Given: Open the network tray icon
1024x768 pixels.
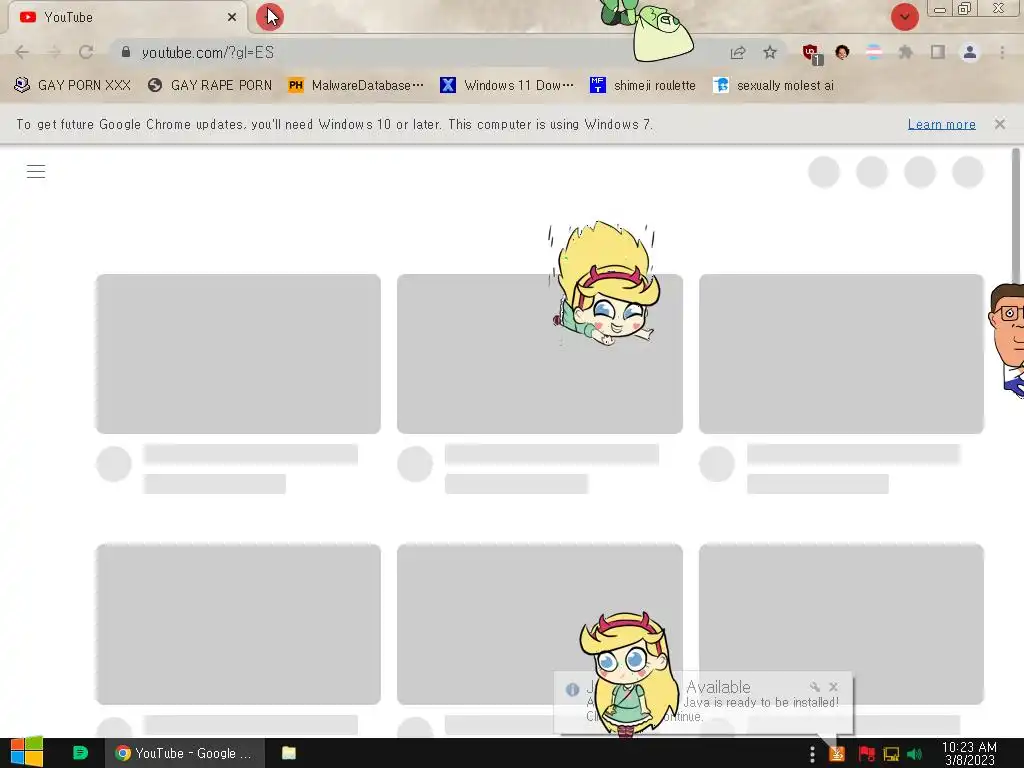Looking at the screenshot, I should click(x=891, y=754).
